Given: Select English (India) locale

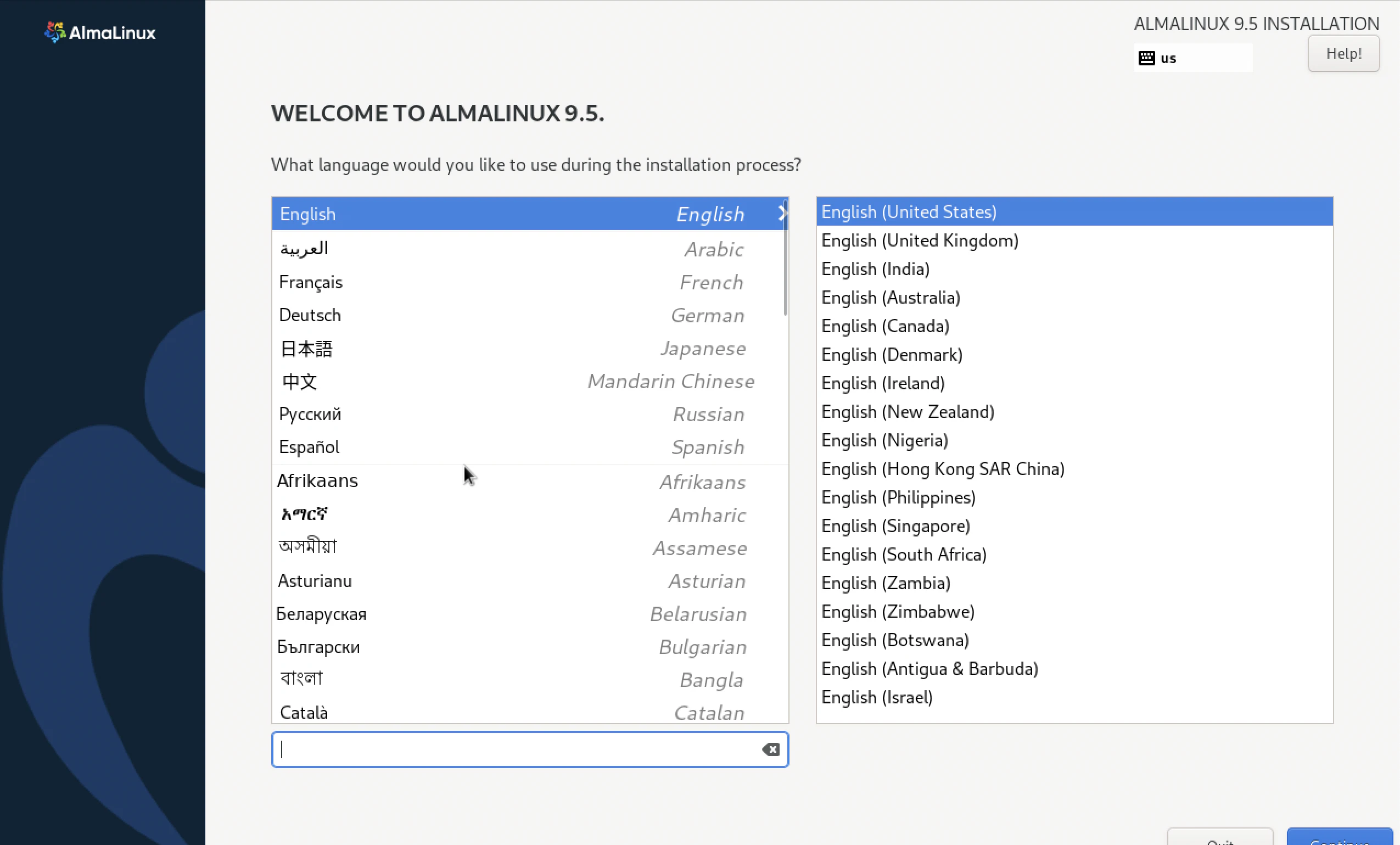Looking at the screenshot, I should (x=1074, y=268).
